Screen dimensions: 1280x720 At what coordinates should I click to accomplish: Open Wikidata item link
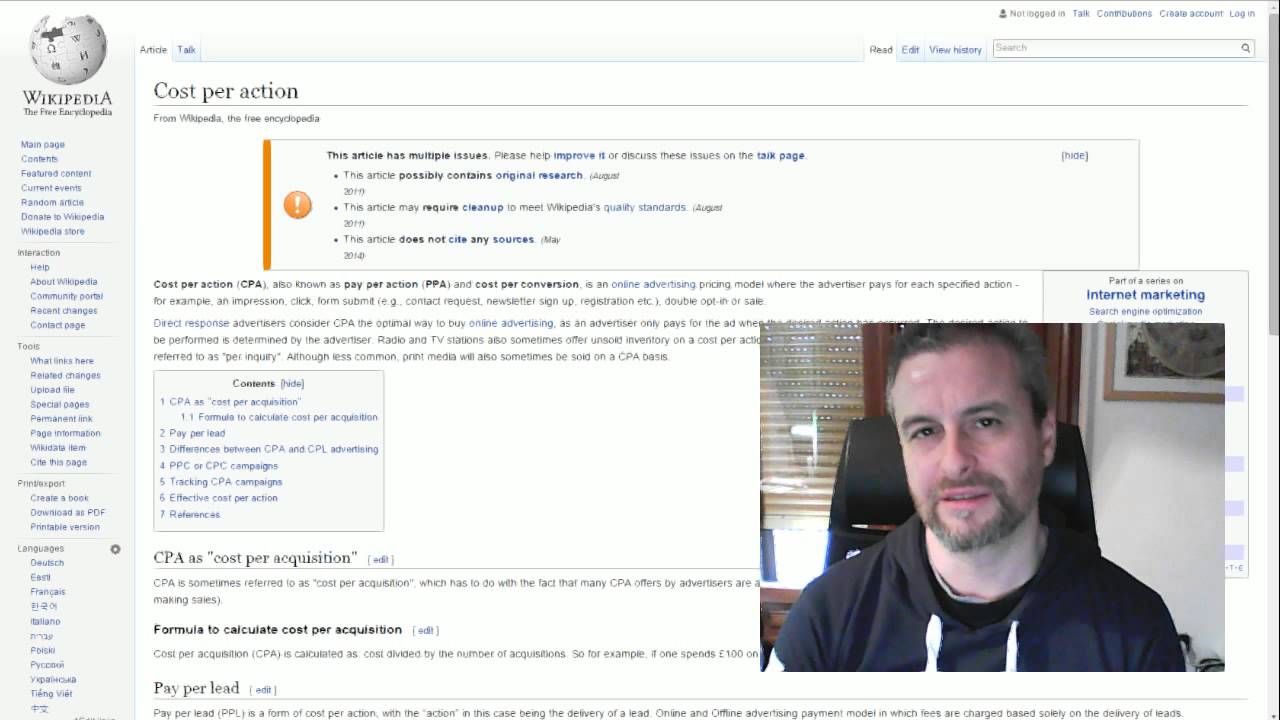pos(58,448)
